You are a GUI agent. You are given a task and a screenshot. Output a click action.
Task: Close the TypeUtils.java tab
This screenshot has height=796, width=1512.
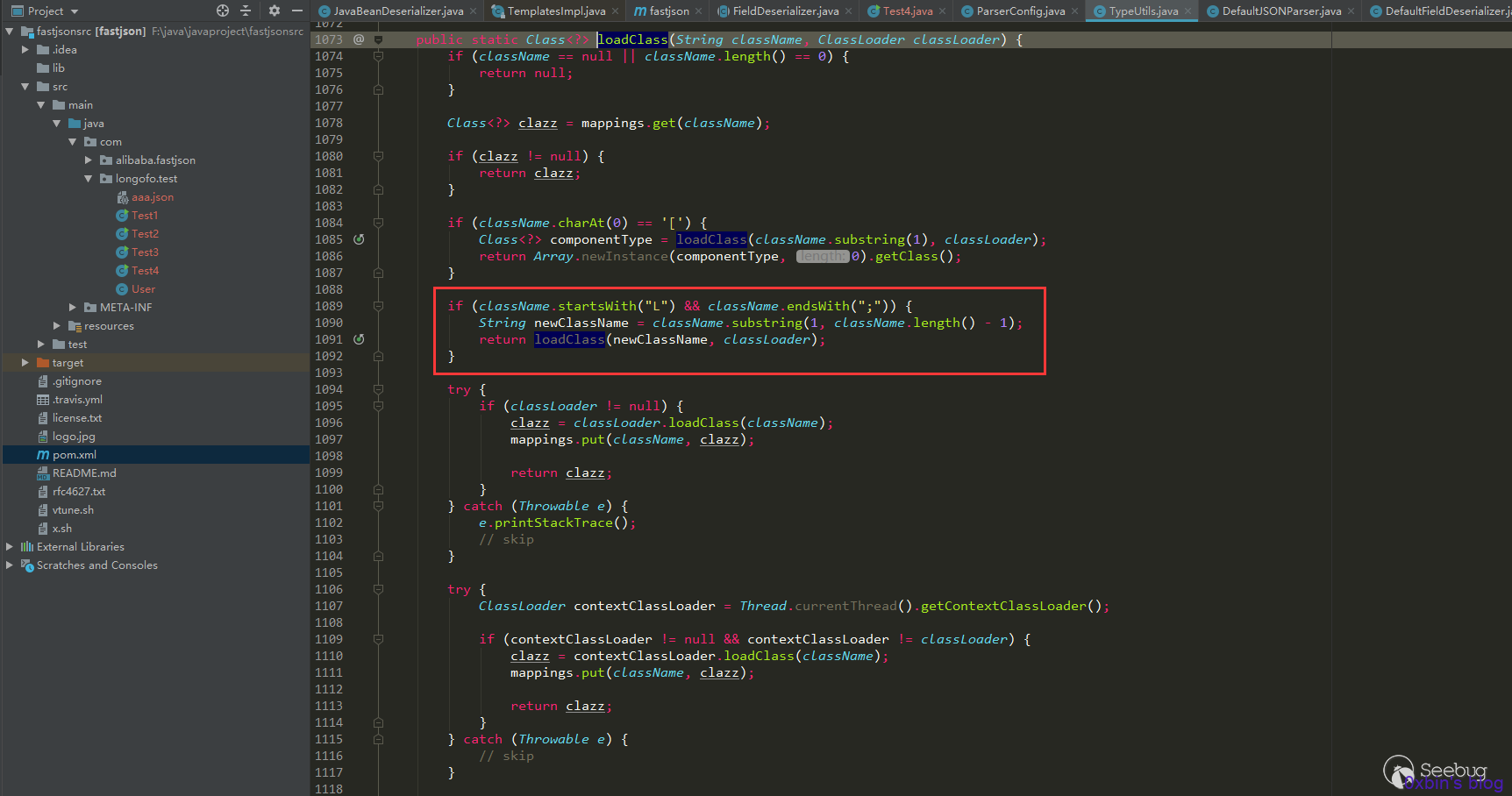click(1188, 11)
